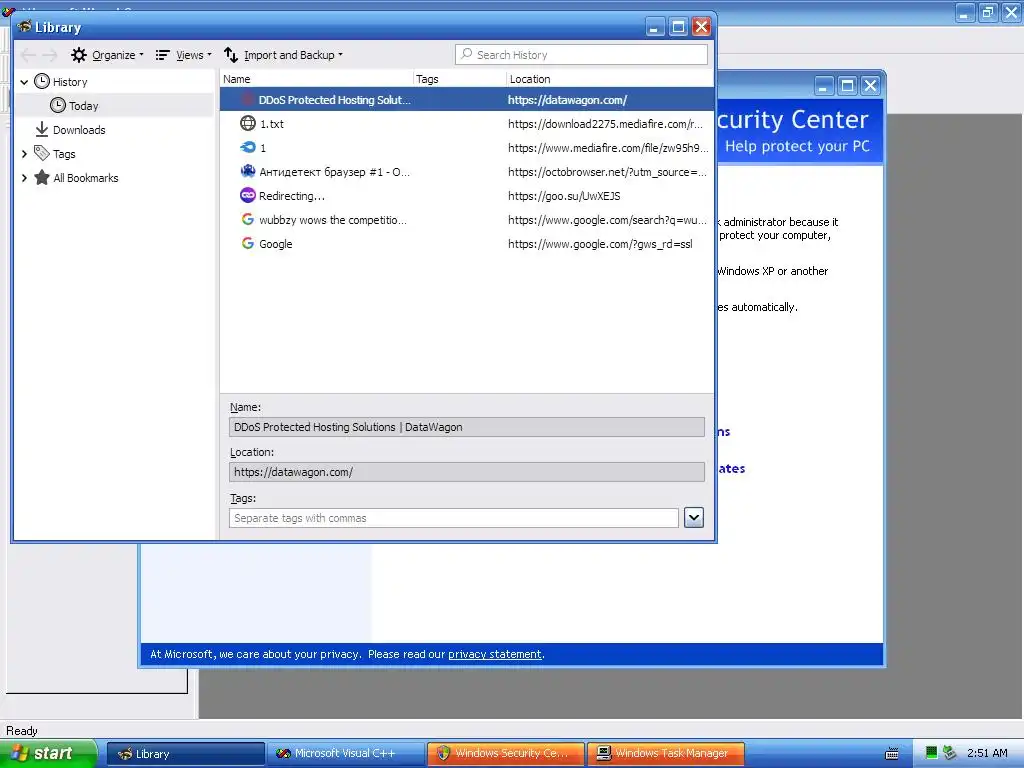Maximize the Library window

coord(679,27)
